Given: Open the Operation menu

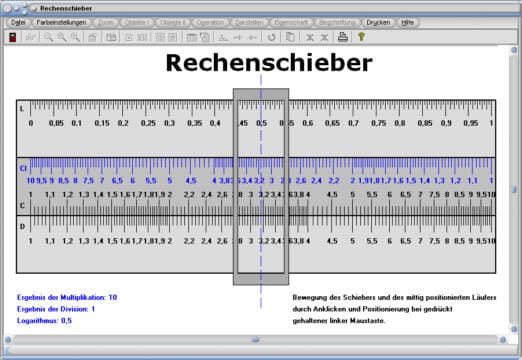Looking at the screenshot, I should pyautogui.click(x=210, y=22).
